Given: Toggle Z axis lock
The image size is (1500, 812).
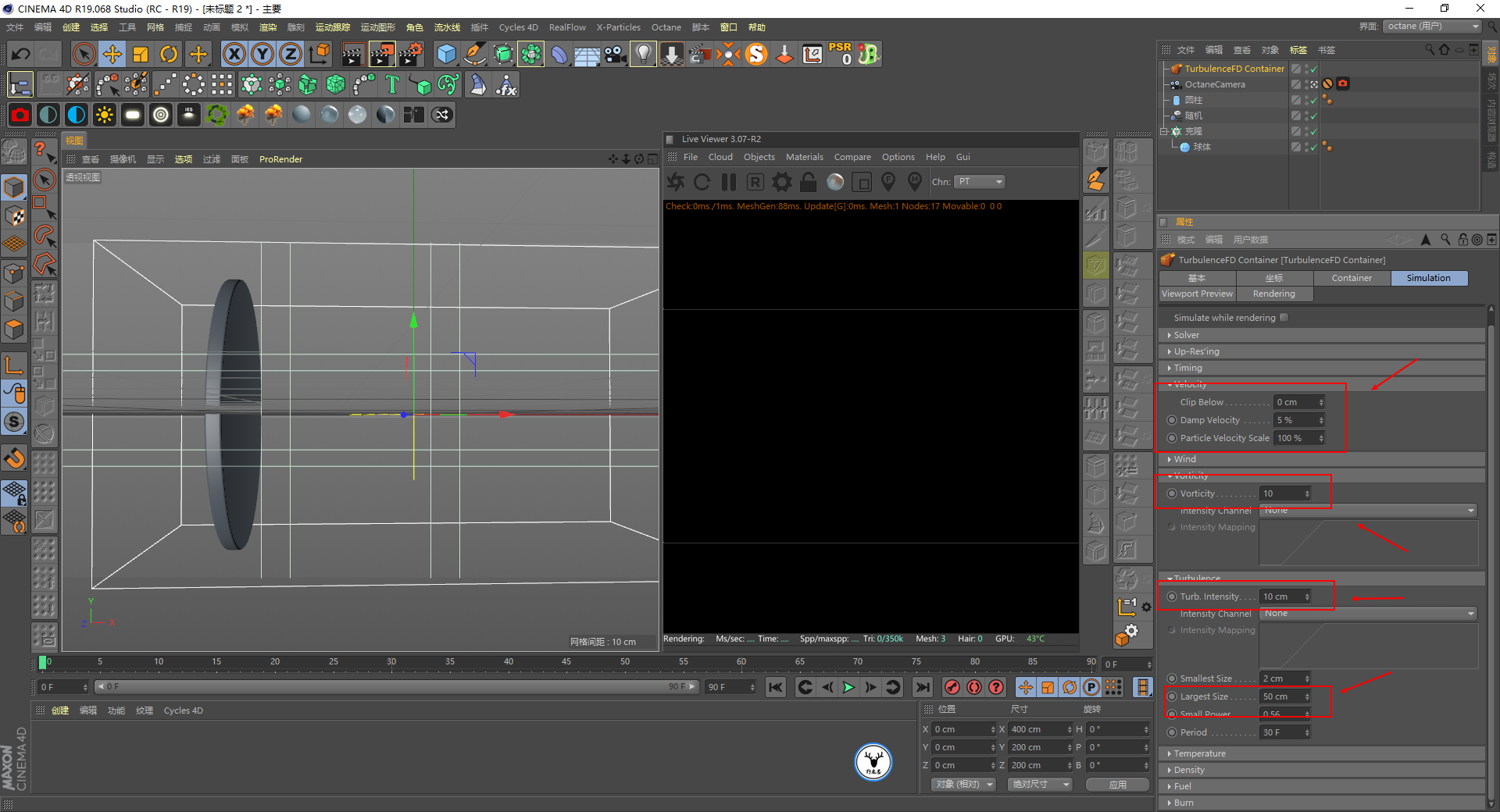Looking at the screenshot, I should [291, 54].
